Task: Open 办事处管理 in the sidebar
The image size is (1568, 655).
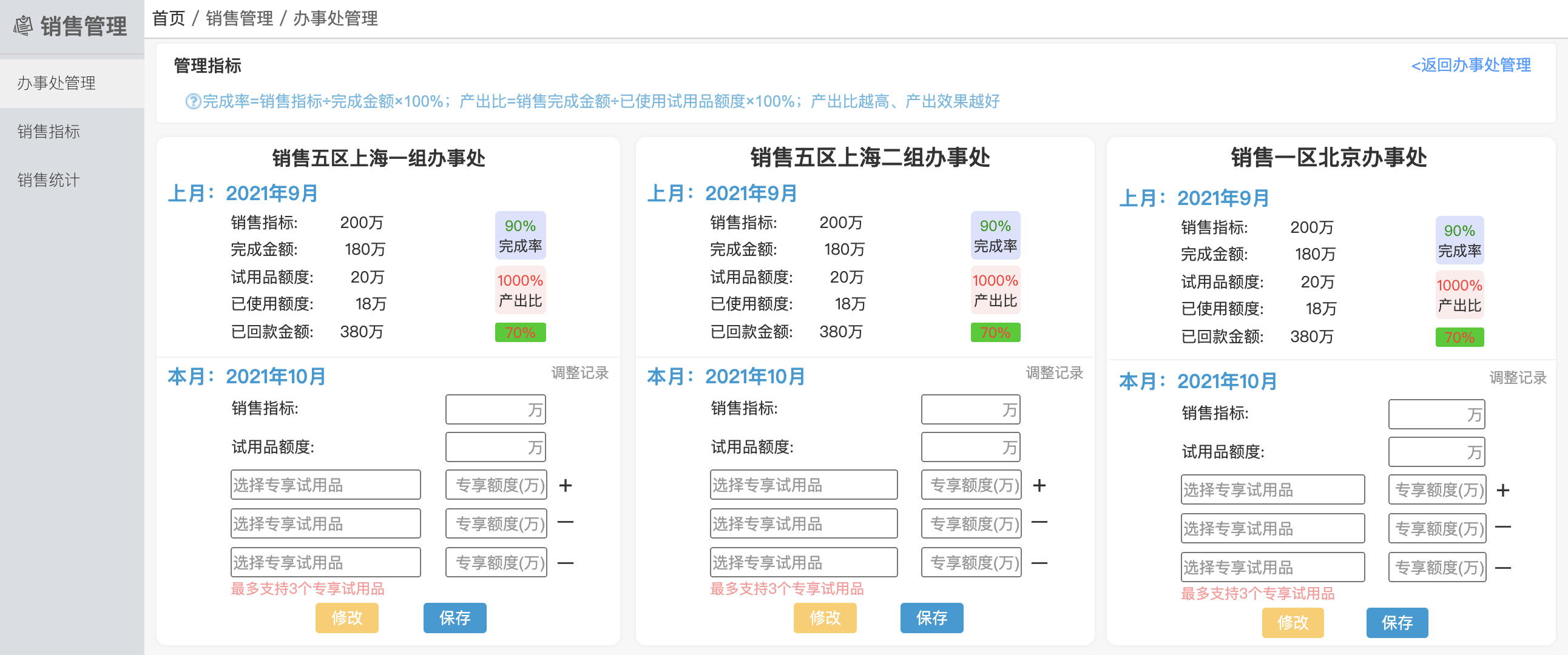Action: 72,83
